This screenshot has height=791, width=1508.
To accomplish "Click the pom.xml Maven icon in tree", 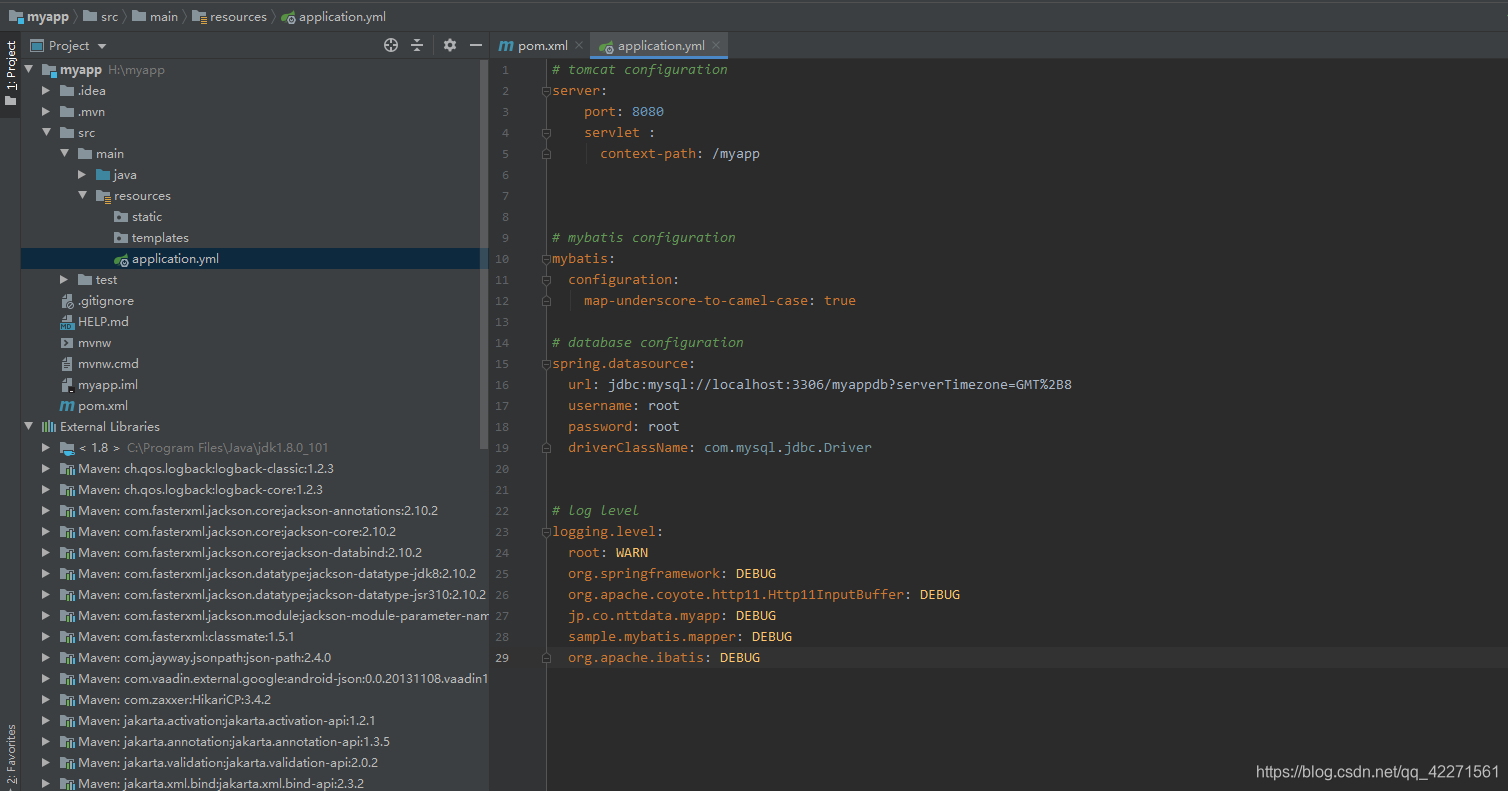I will (x=67, y=406).
